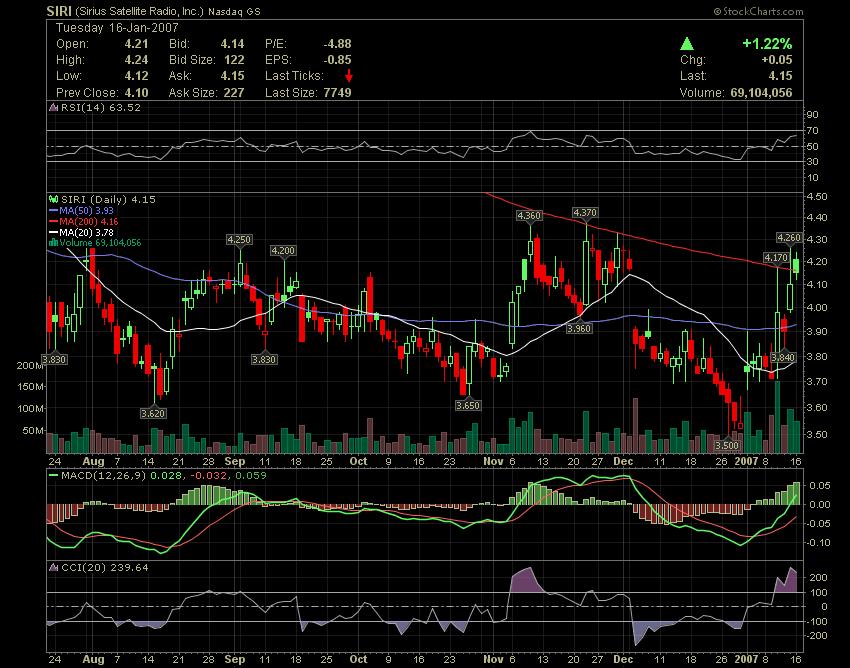Click the 200M volume axis label
The width and height of the screenshot is (850, 668).
tap(30, 365)
